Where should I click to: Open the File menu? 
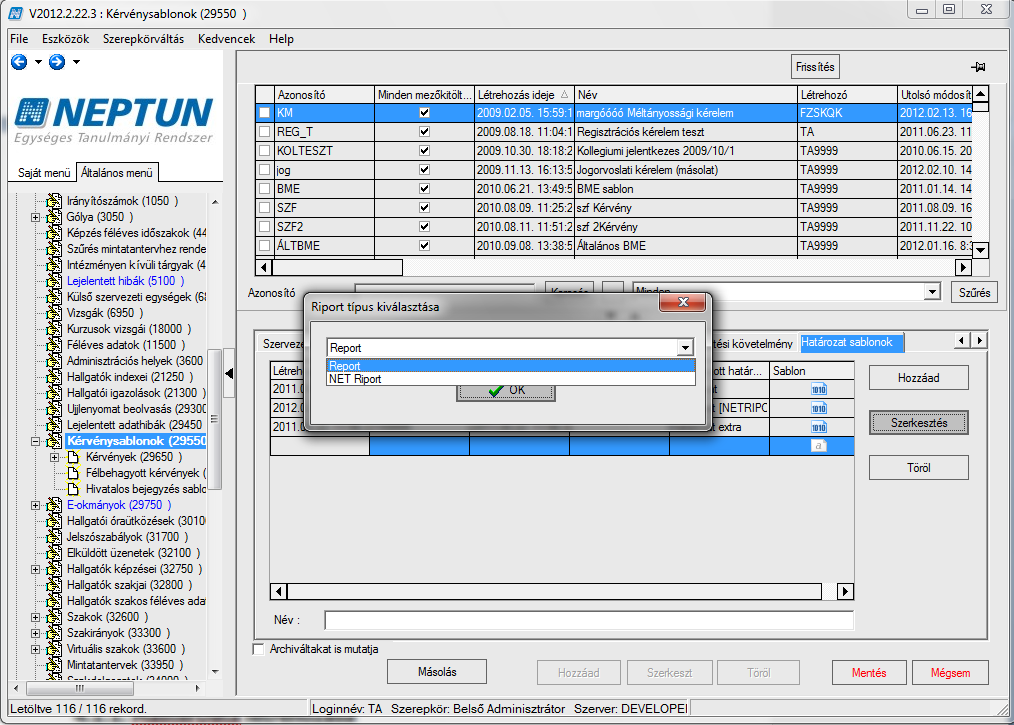(x=19, y=39)
